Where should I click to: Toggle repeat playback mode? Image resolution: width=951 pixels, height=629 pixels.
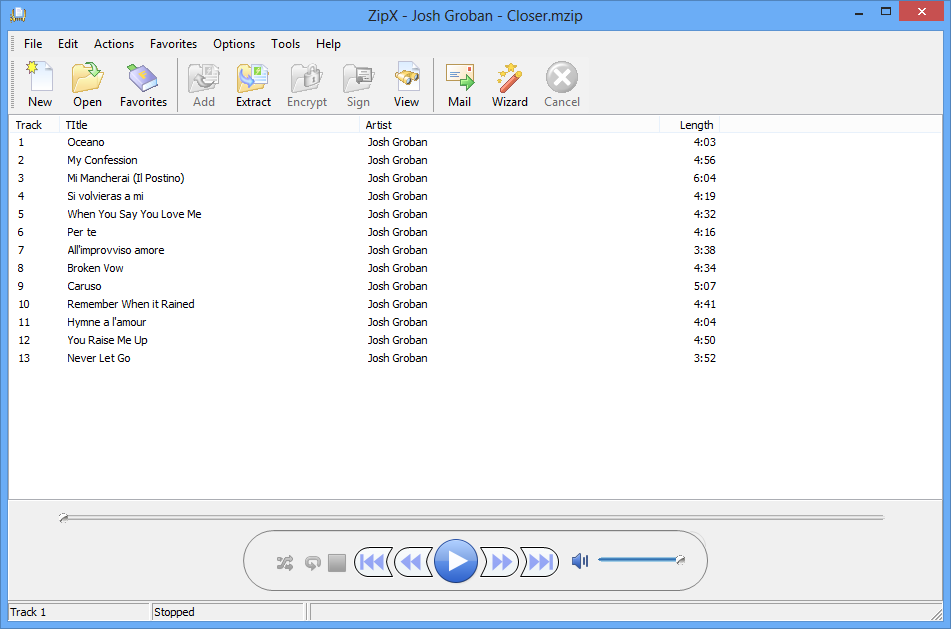pos(312,563)
